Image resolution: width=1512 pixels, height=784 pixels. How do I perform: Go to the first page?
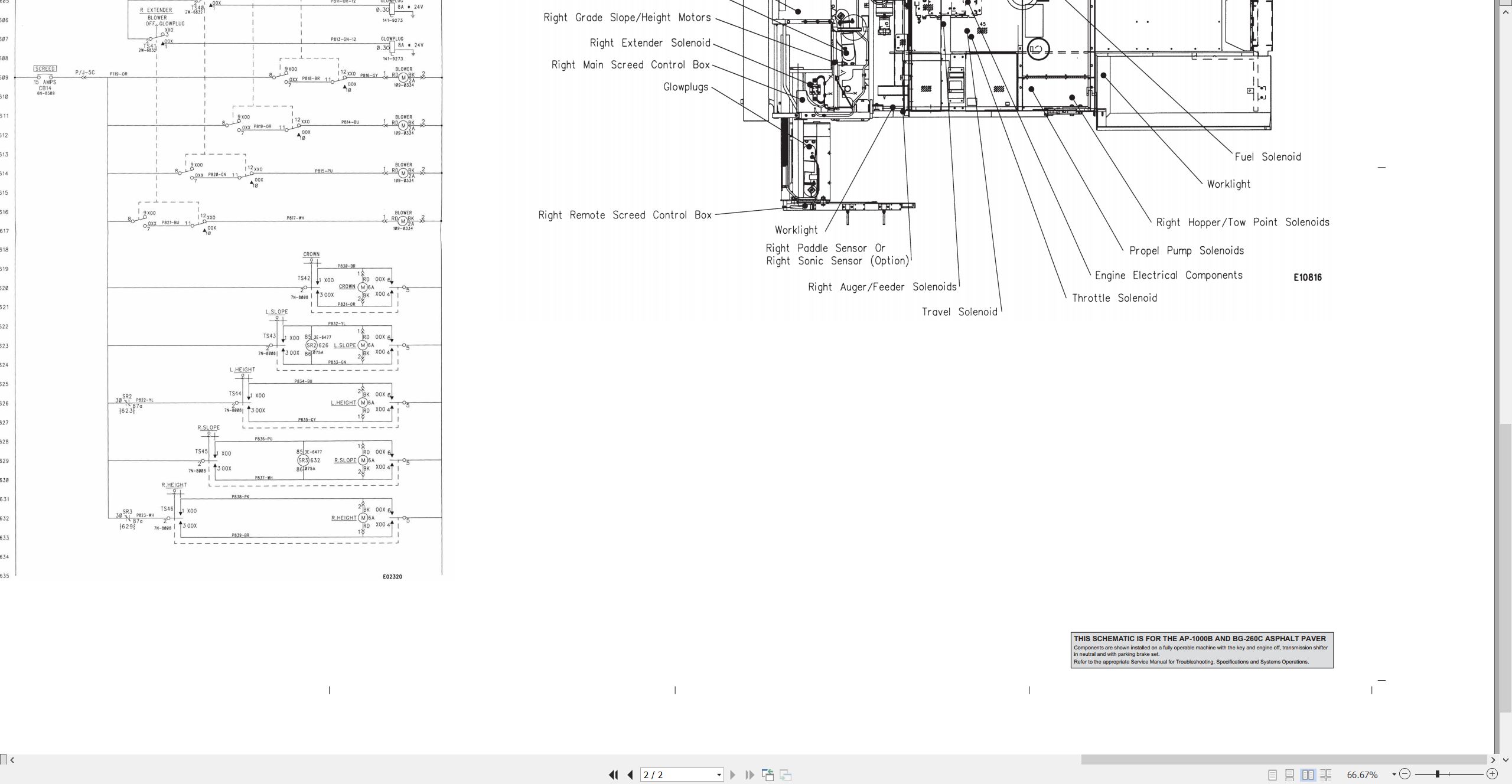(x=614, y=775)
